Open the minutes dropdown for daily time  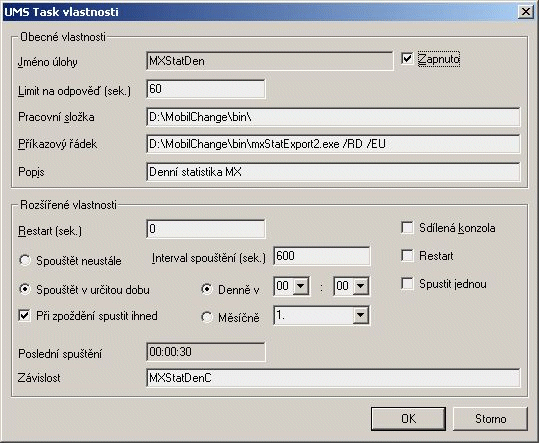click(x=361, y=286)
